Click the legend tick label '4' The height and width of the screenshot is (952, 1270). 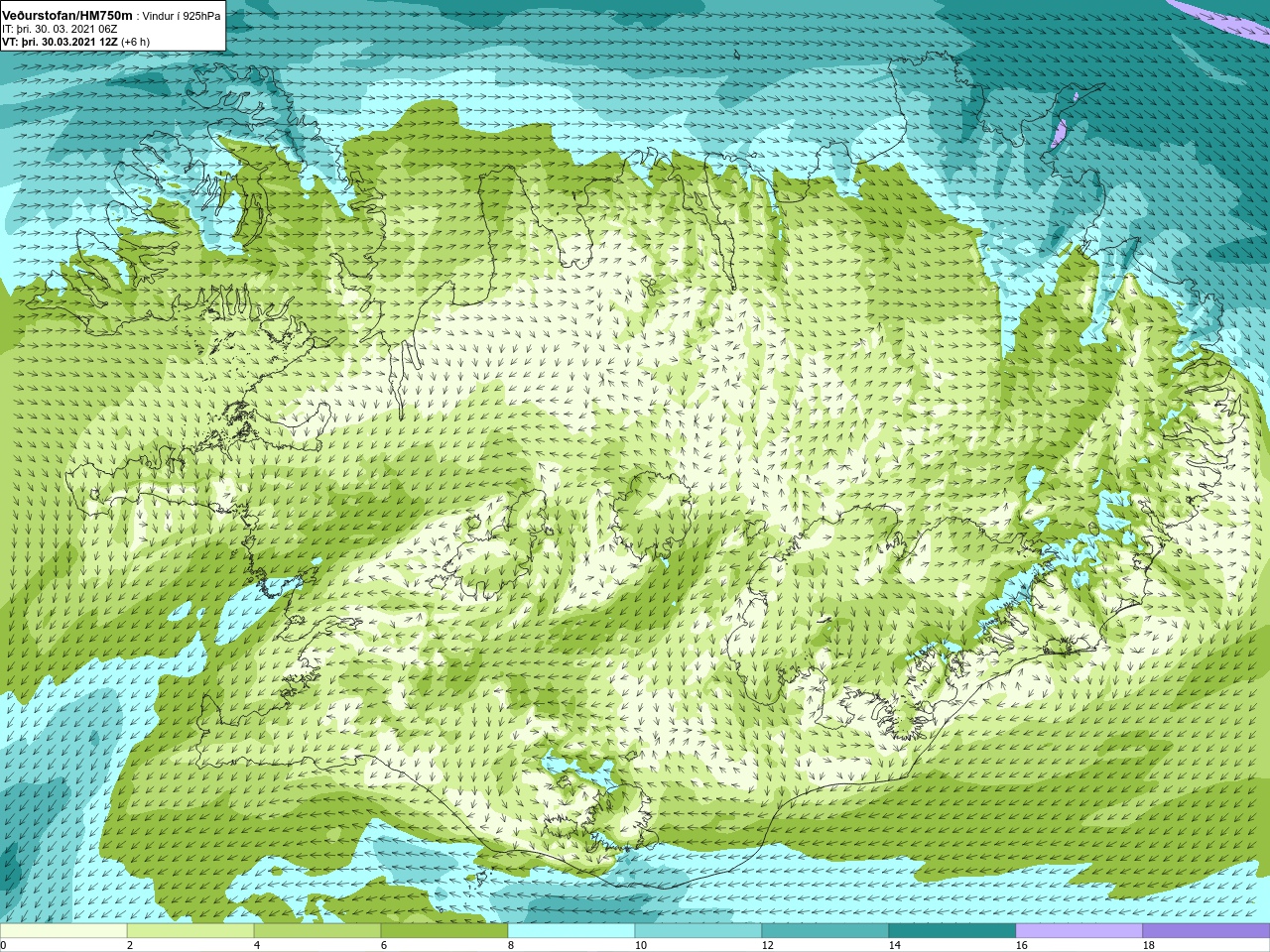click(257, 945)
